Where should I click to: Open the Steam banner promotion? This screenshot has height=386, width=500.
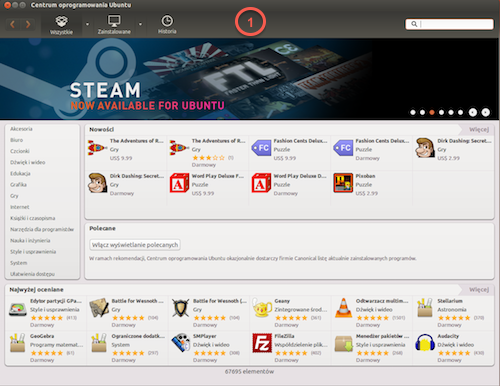coord(250,79)
